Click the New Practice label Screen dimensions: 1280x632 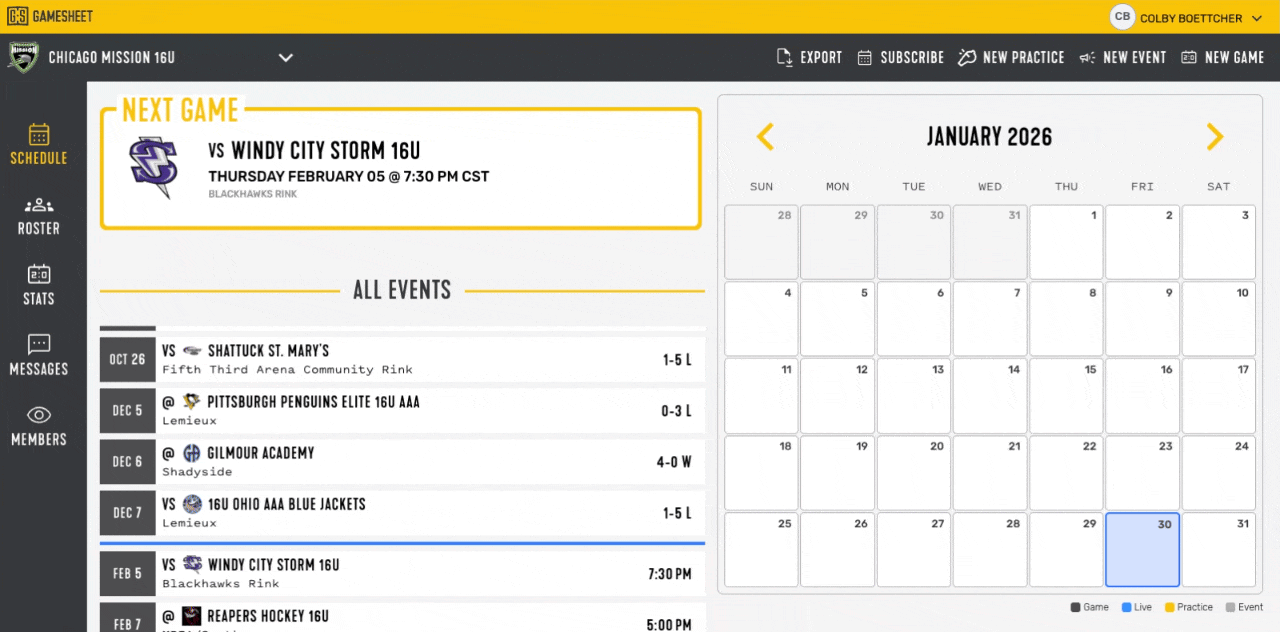[1024, 58]
